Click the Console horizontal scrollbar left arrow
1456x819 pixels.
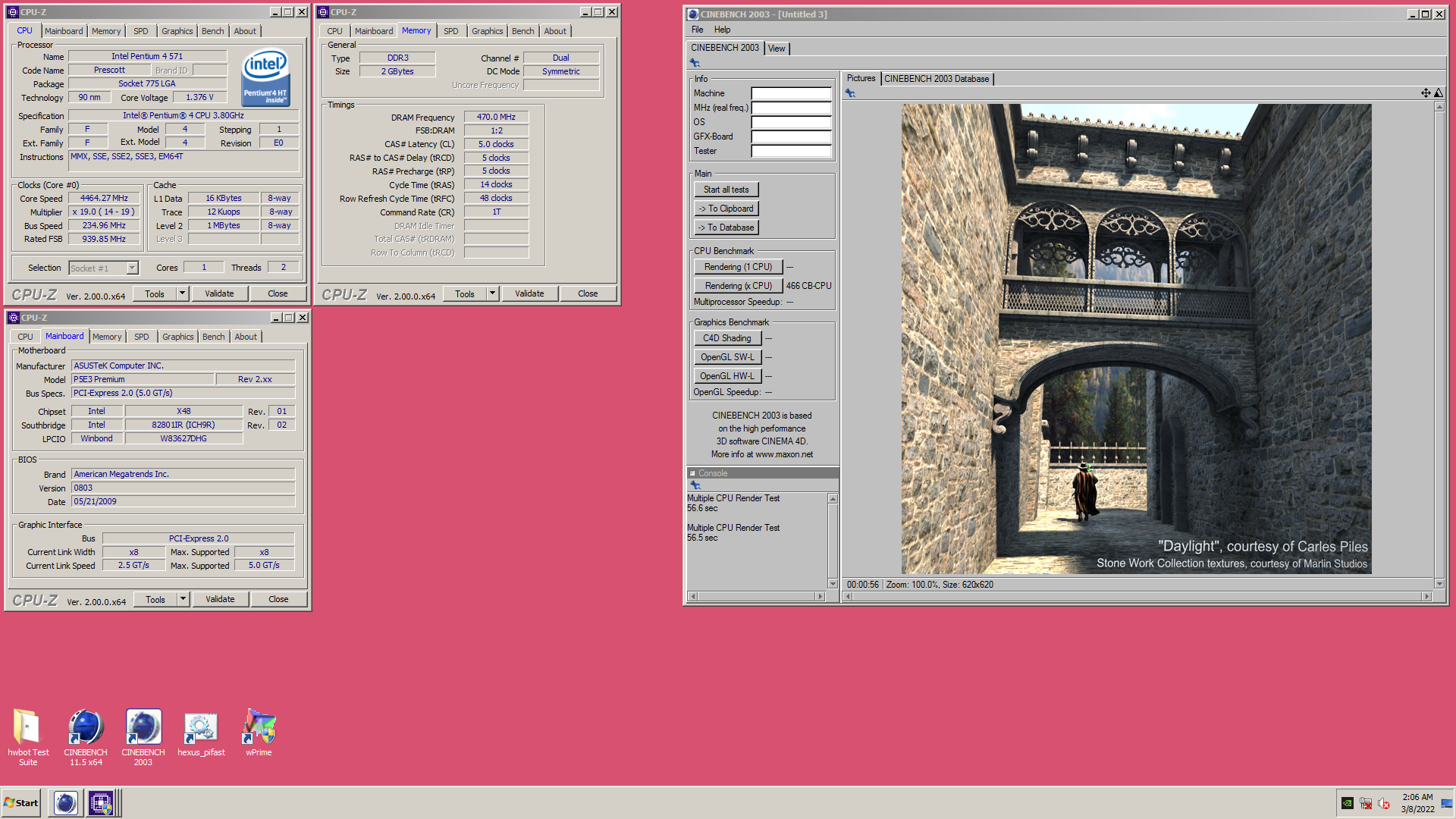coord(692,597)
